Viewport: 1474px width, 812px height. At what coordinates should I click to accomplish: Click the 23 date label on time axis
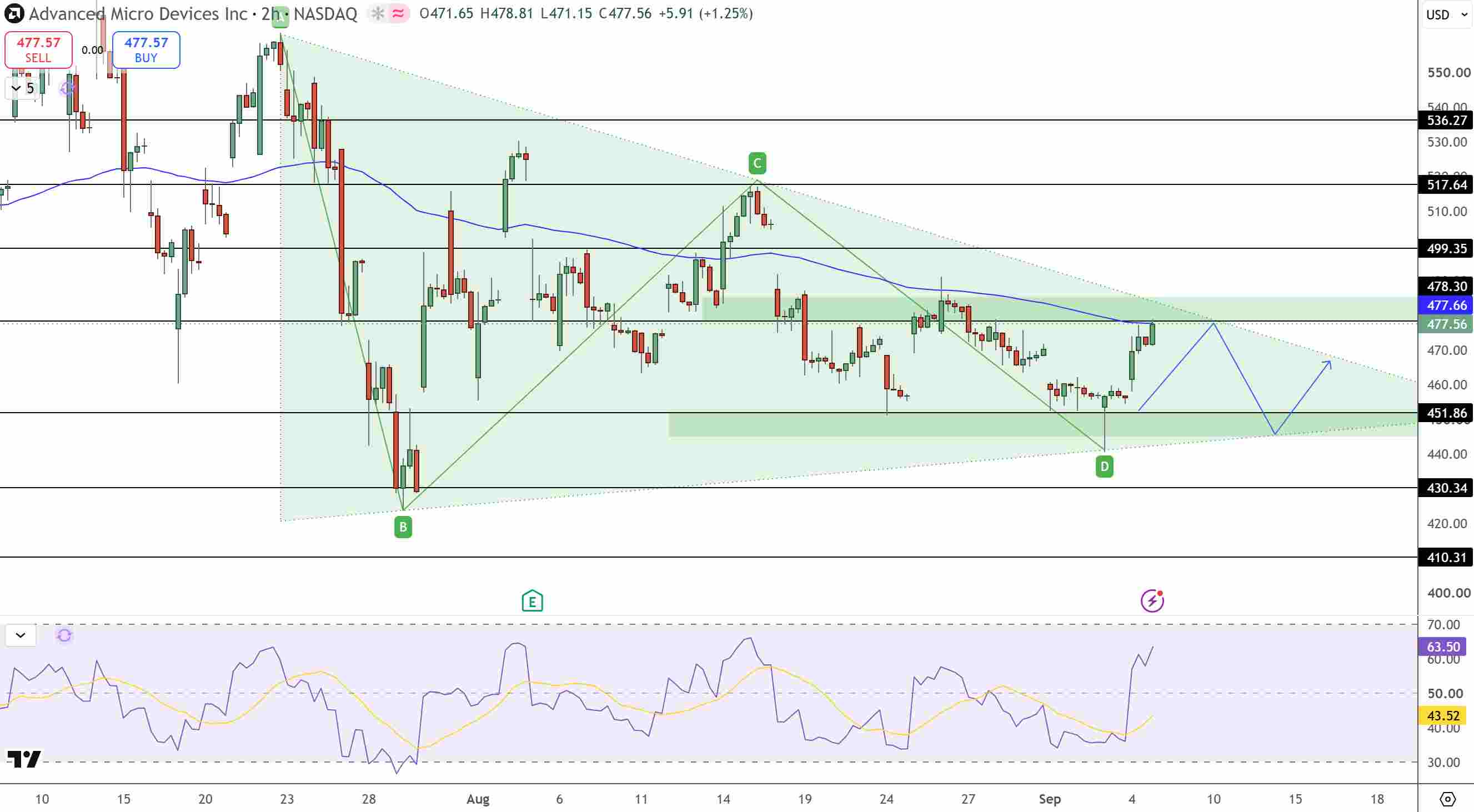tap(287, 799)
